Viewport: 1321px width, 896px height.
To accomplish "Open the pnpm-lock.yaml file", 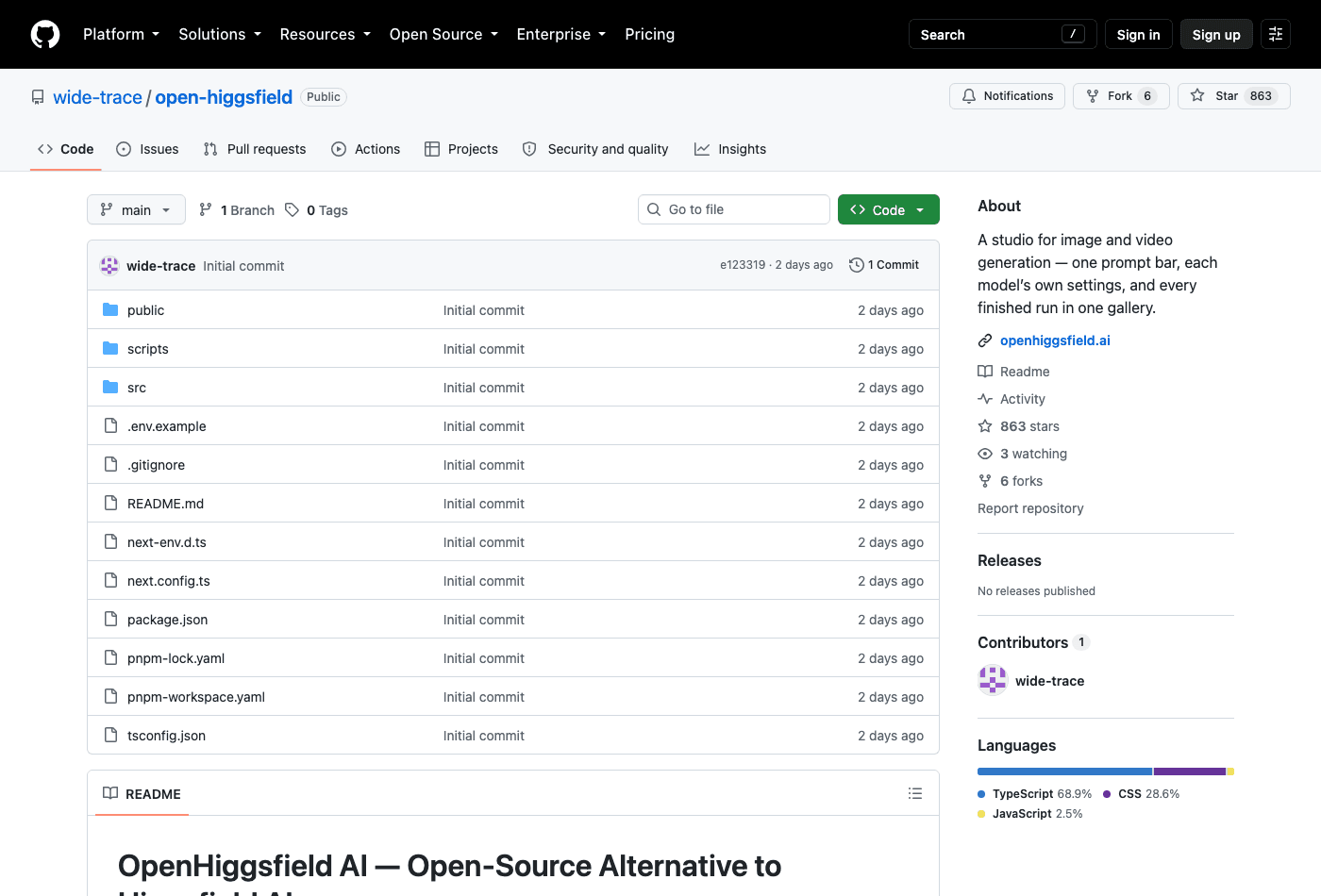I will [176, 658].
